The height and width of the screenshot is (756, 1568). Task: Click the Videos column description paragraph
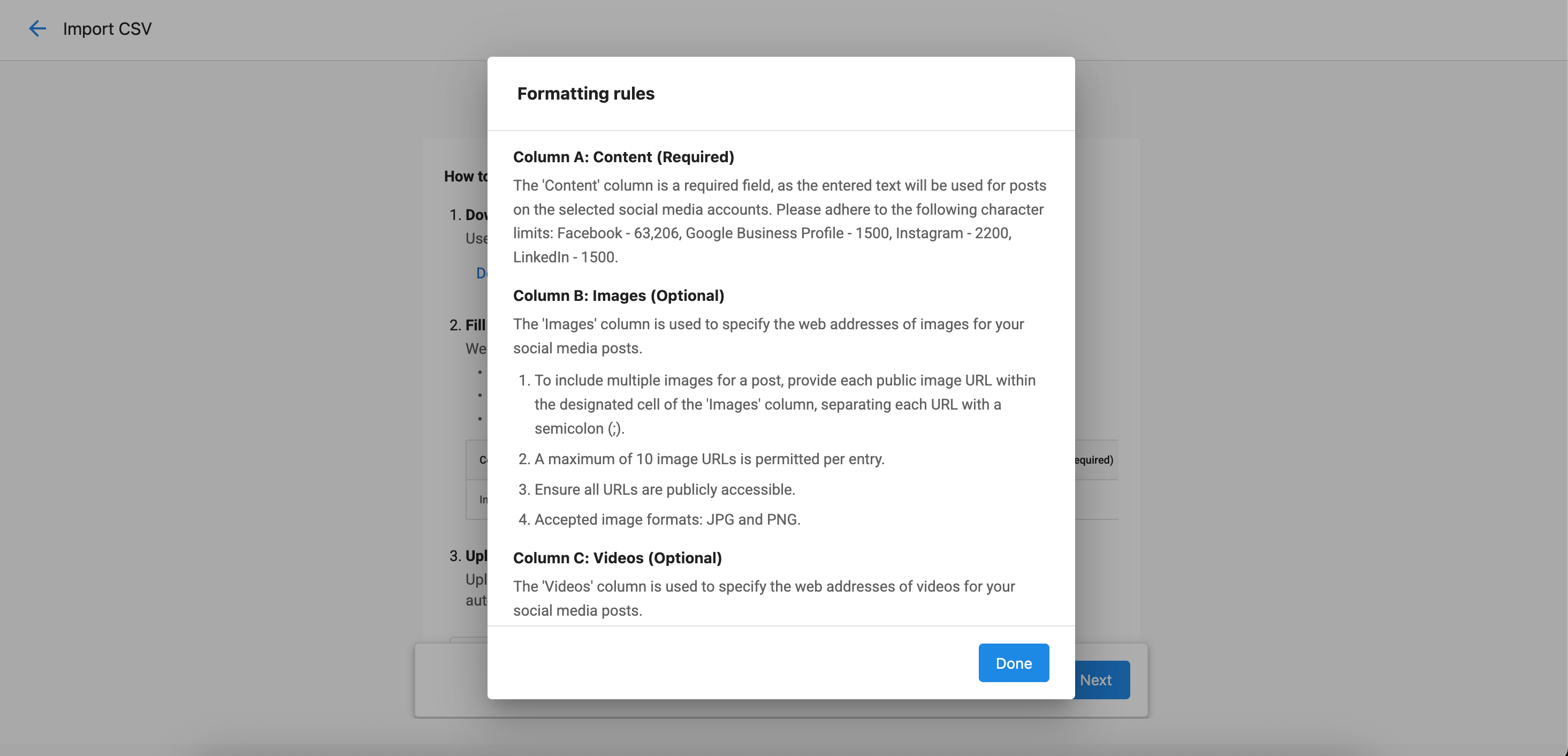click(x=764, y=598)
